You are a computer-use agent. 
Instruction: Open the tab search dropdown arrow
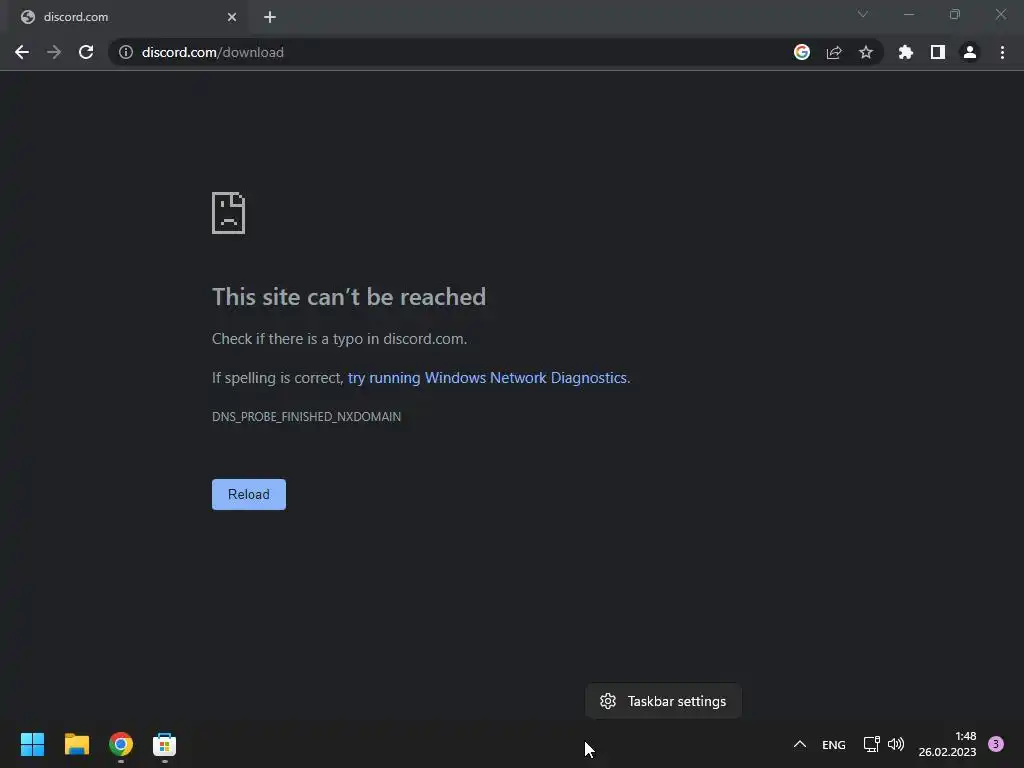point(863,14)
